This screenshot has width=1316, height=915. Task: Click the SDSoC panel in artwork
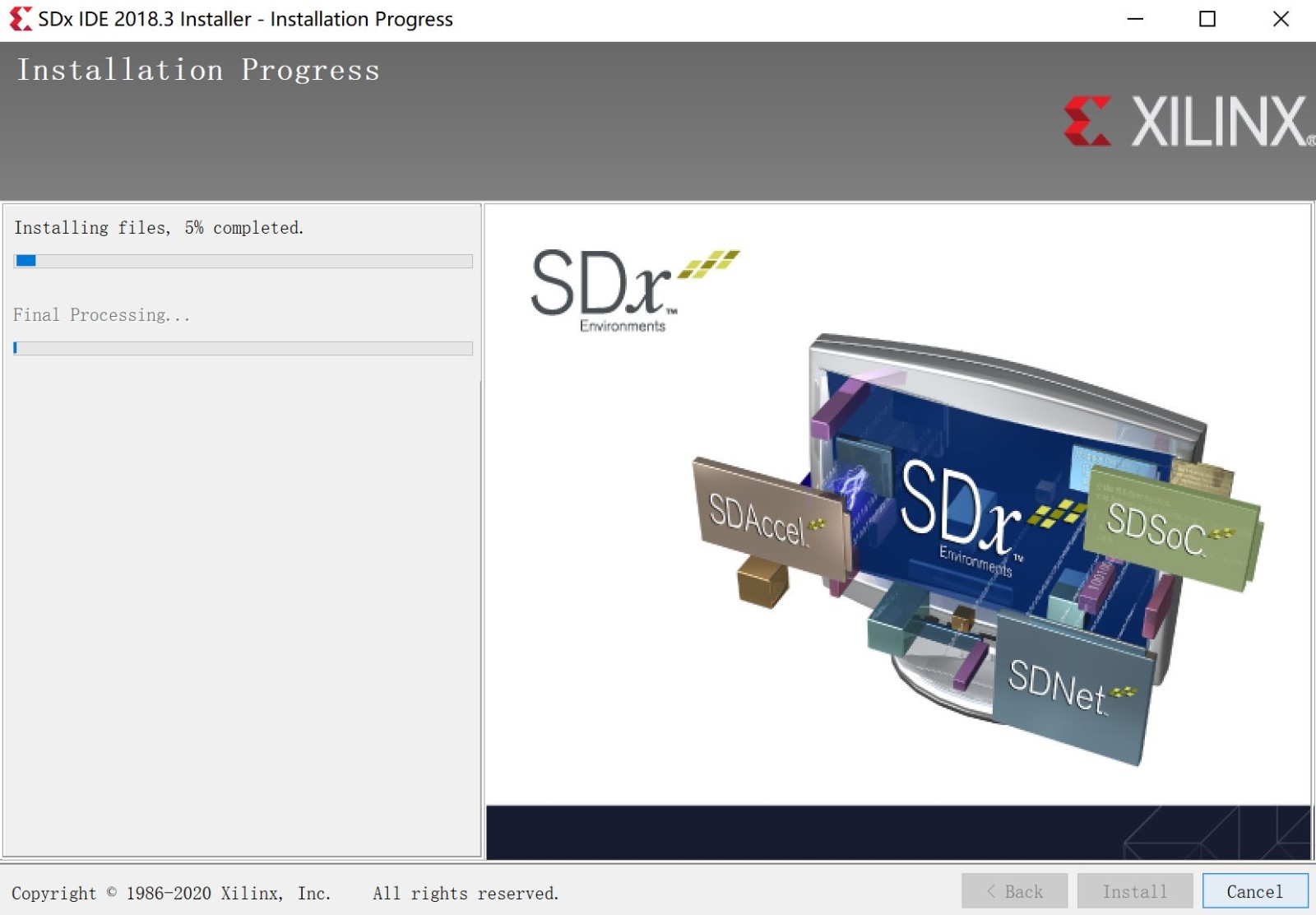pyautogui.click(x=1171, y=528)
